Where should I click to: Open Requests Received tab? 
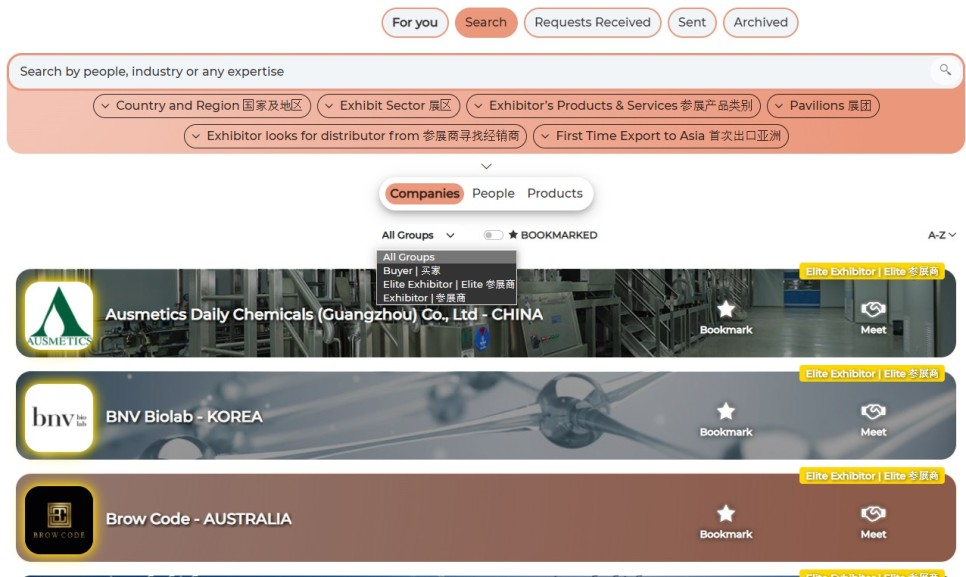tap(592, 22)
